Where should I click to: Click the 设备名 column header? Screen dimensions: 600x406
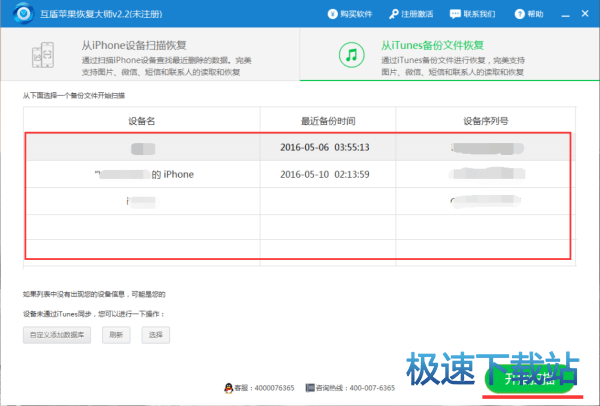point(142,121)
